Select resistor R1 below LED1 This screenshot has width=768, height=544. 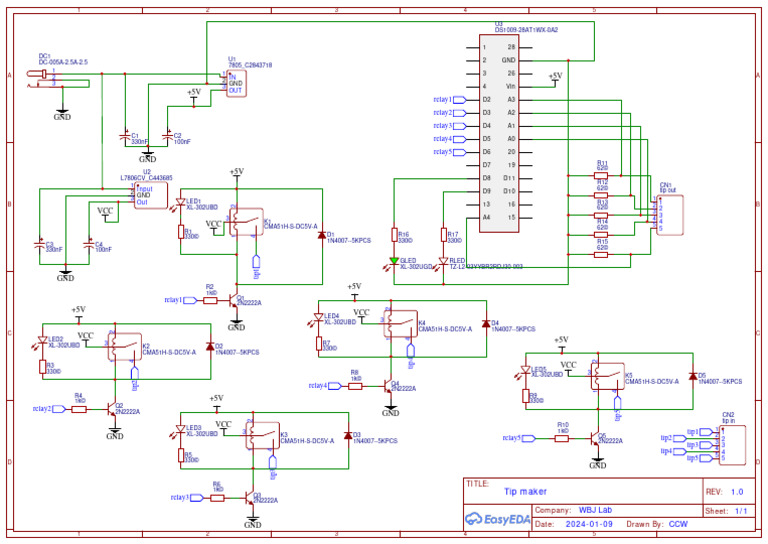[x=181, y=232]
